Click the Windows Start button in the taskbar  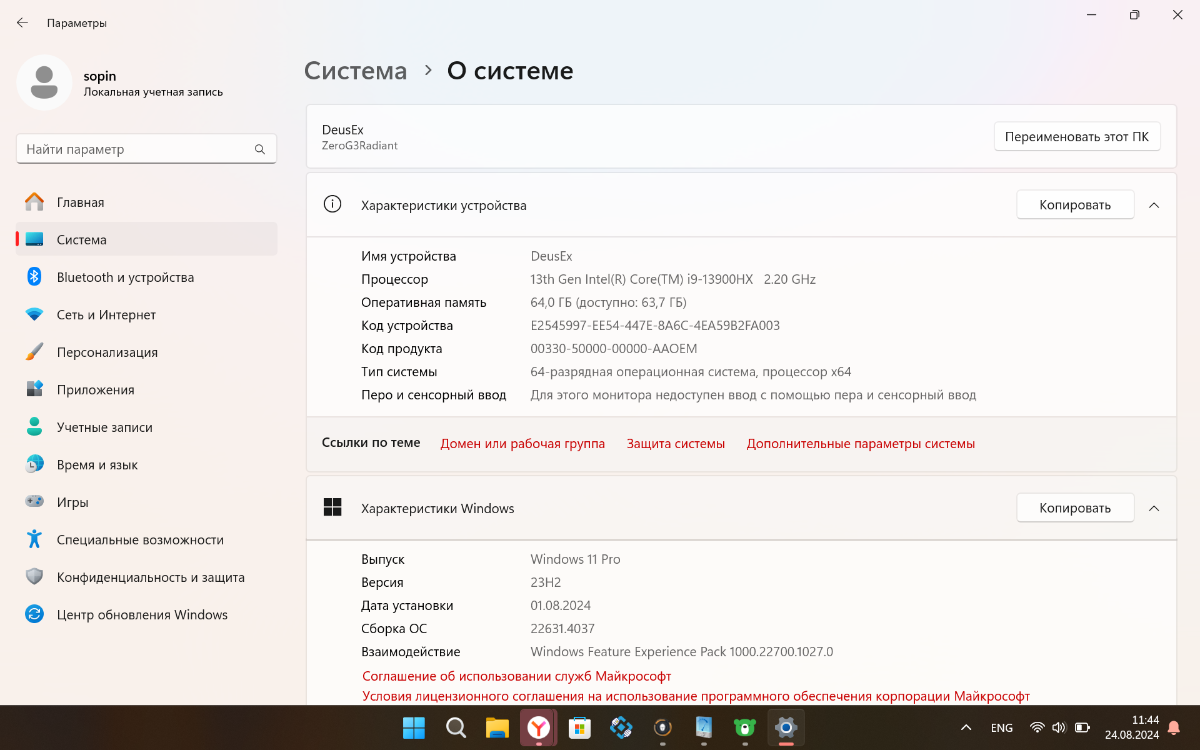(413, 728)
